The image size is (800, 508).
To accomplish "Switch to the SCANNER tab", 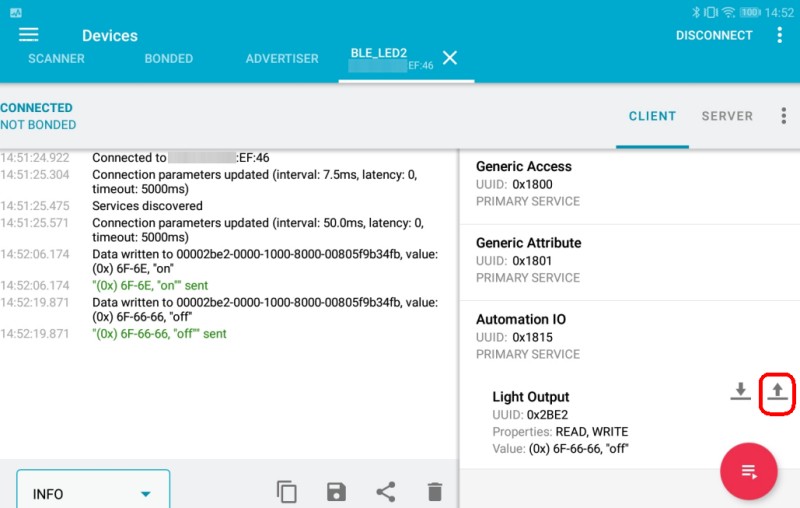I will point(56,59).
